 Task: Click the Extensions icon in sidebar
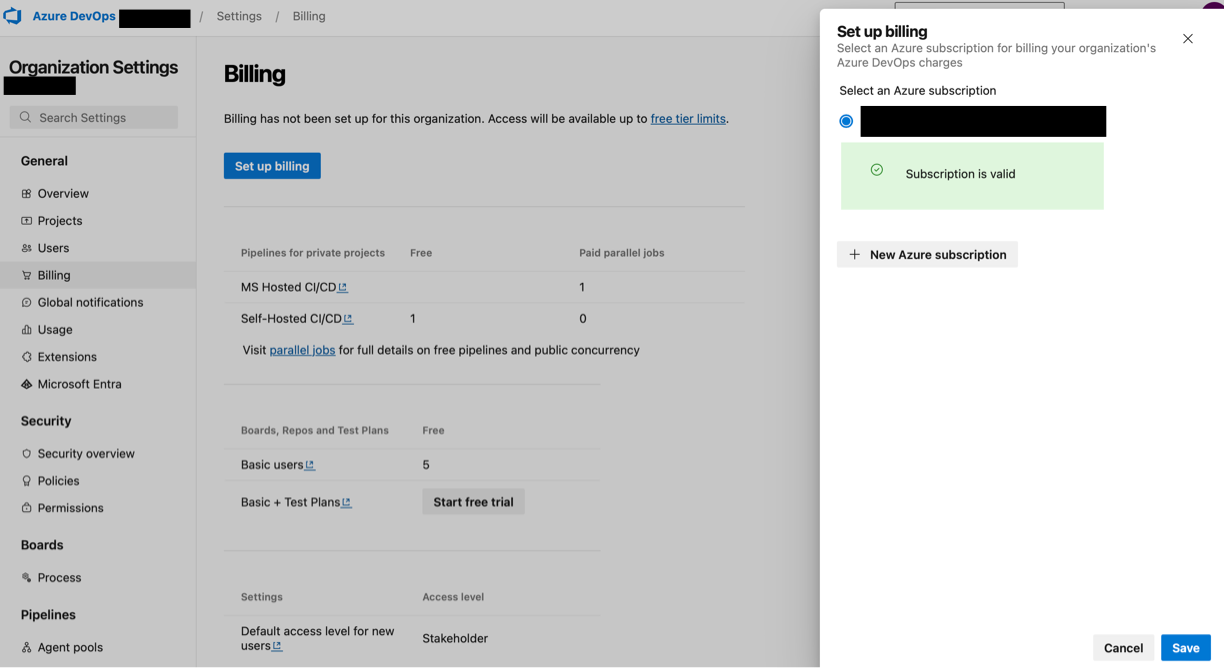tap(27, 356)
